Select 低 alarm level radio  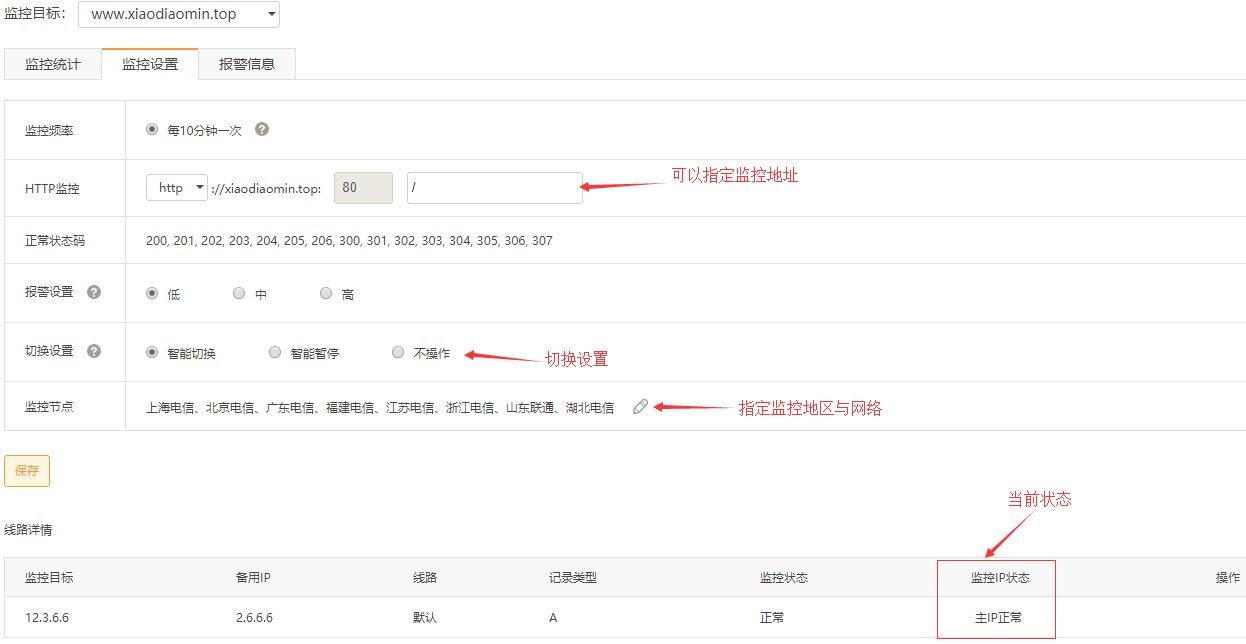pos(152,293)
